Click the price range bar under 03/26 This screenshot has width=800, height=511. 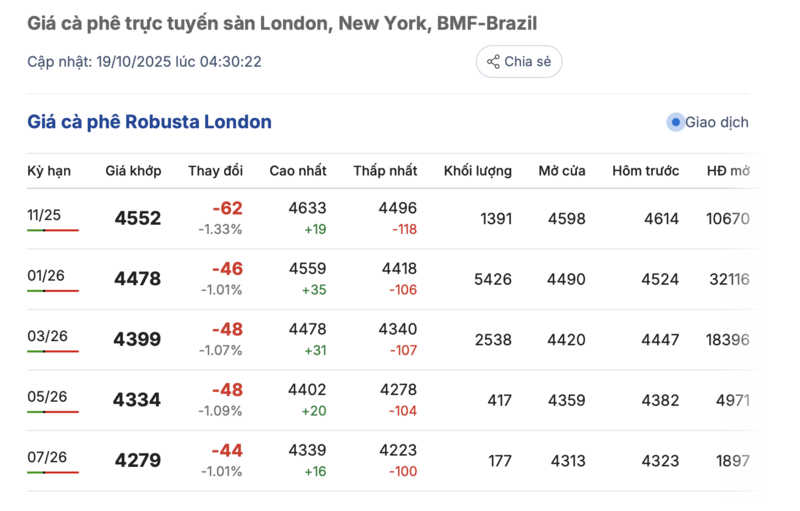pyautogui.click(x=53, y=351)
